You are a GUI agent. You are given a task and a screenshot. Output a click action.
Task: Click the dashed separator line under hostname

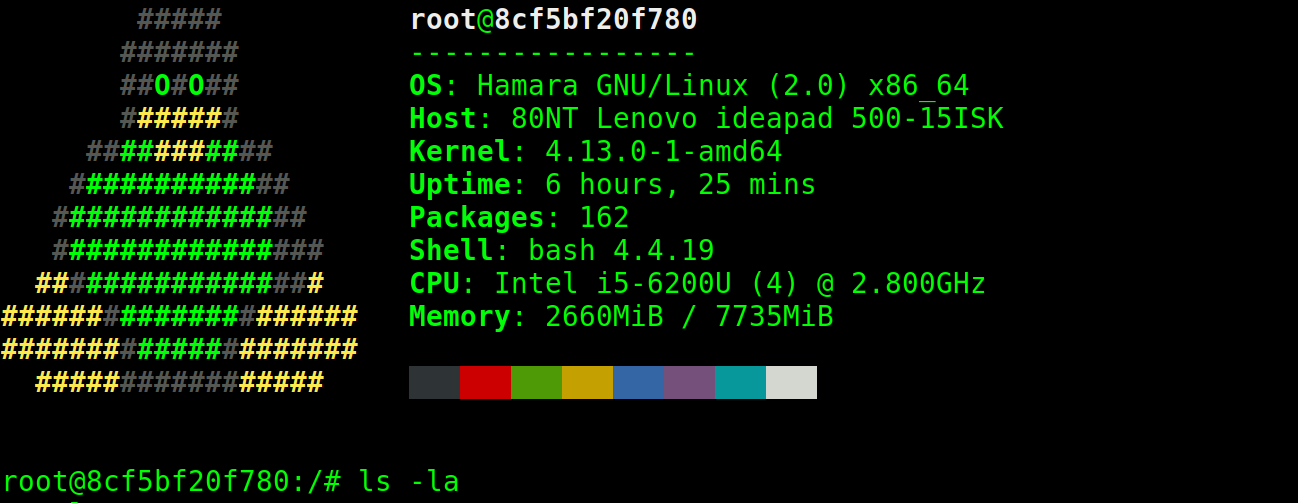pyautogui.click(x=553, y=53)
